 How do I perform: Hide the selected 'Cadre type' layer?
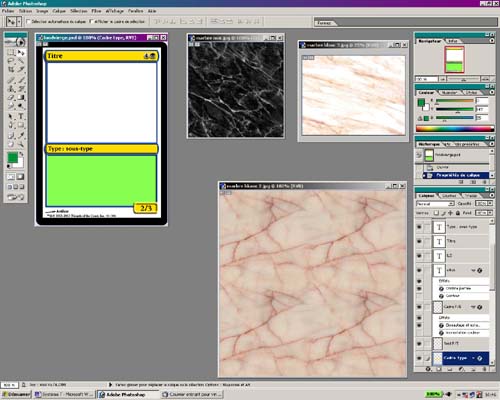point(419,358)
